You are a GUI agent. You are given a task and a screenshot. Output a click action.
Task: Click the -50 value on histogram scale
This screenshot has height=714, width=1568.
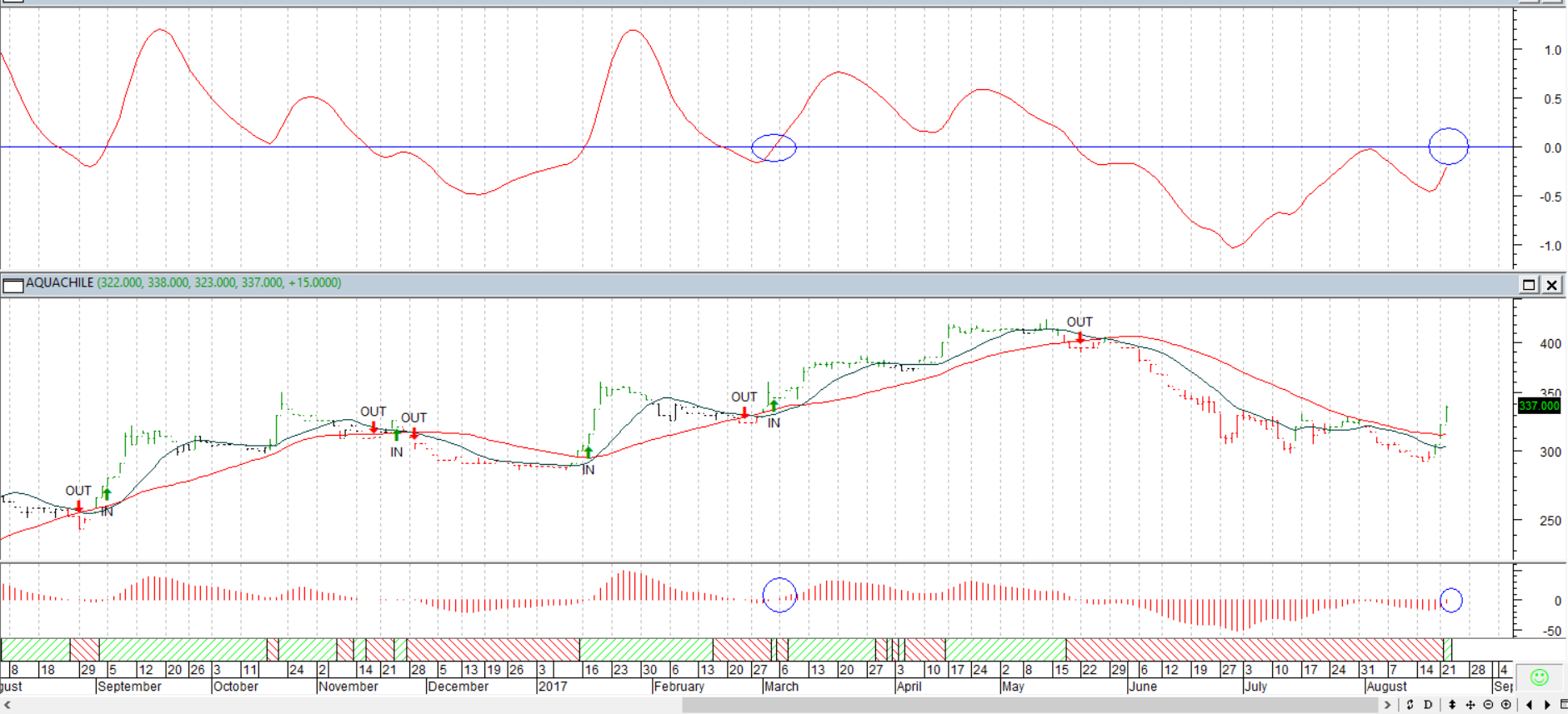[1551, 631]
